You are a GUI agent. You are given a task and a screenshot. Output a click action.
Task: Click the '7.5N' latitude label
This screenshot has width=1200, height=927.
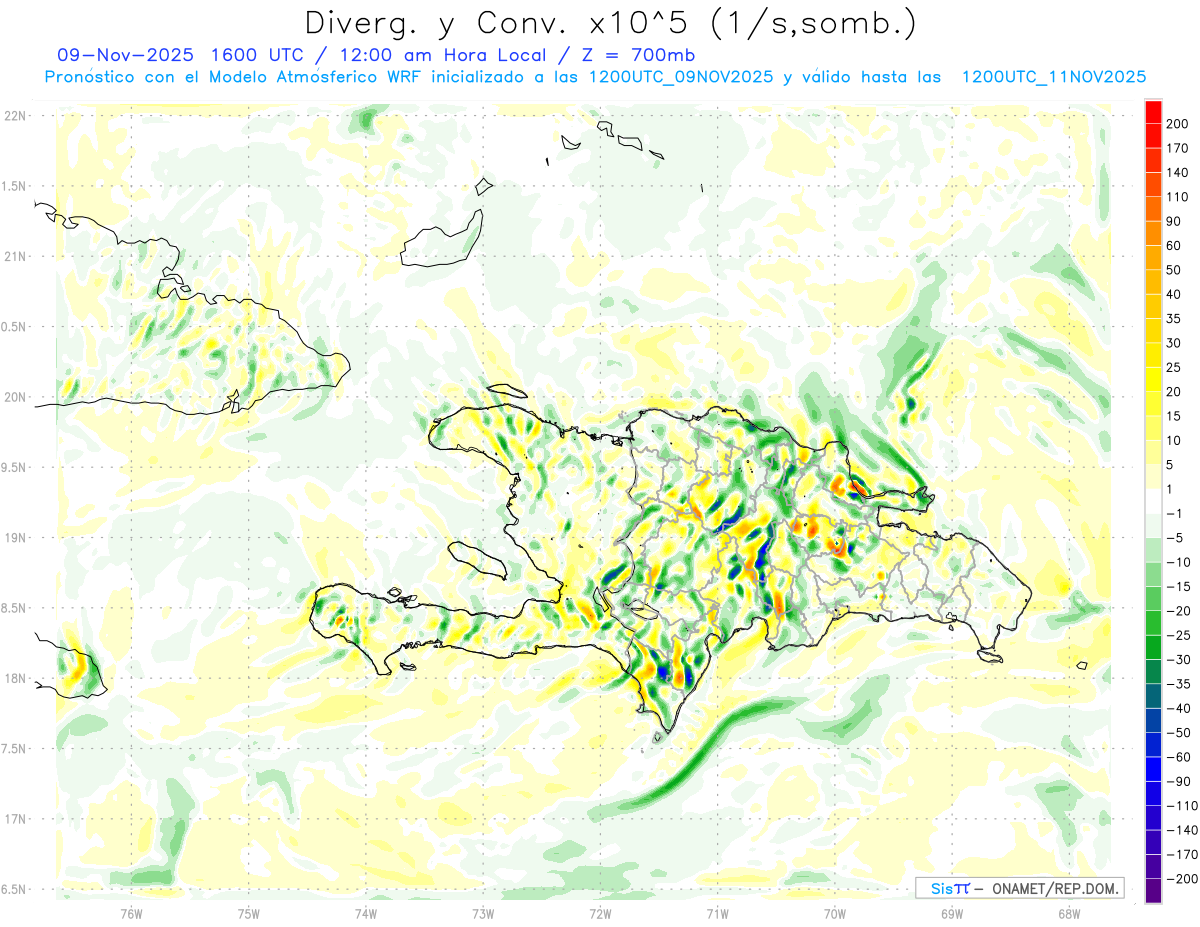tap(13, 748)
